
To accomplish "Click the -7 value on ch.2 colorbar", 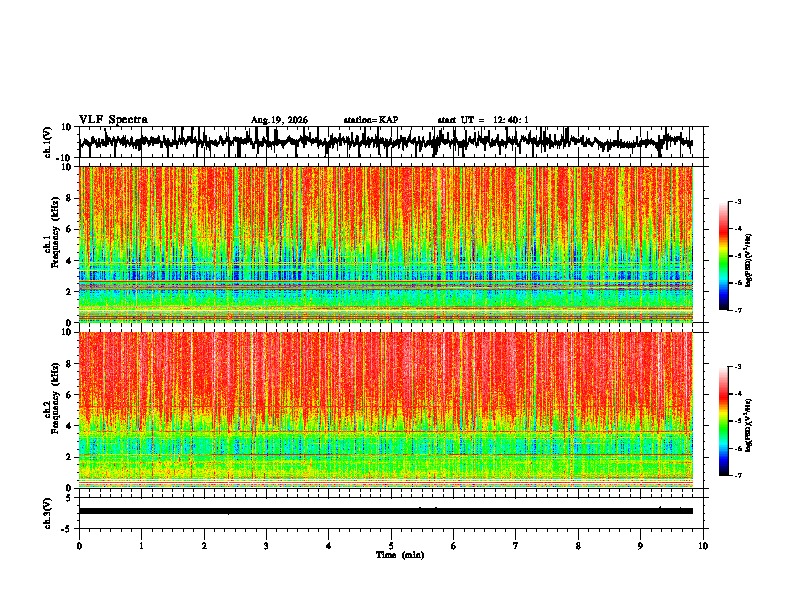I will coord(737,475).
